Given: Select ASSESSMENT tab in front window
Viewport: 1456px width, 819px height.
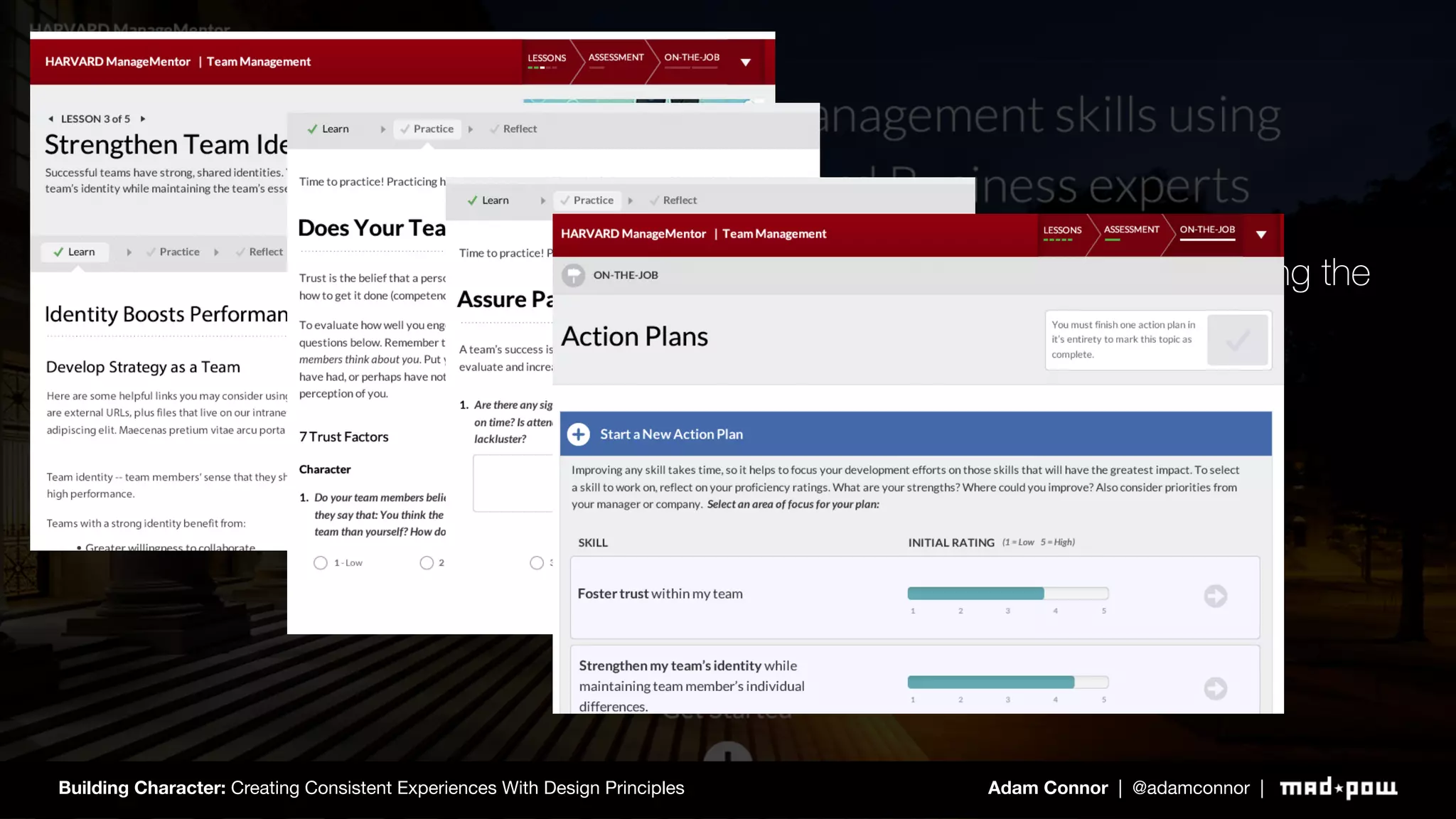Looking at the screenshot, I should (1131, 230).
